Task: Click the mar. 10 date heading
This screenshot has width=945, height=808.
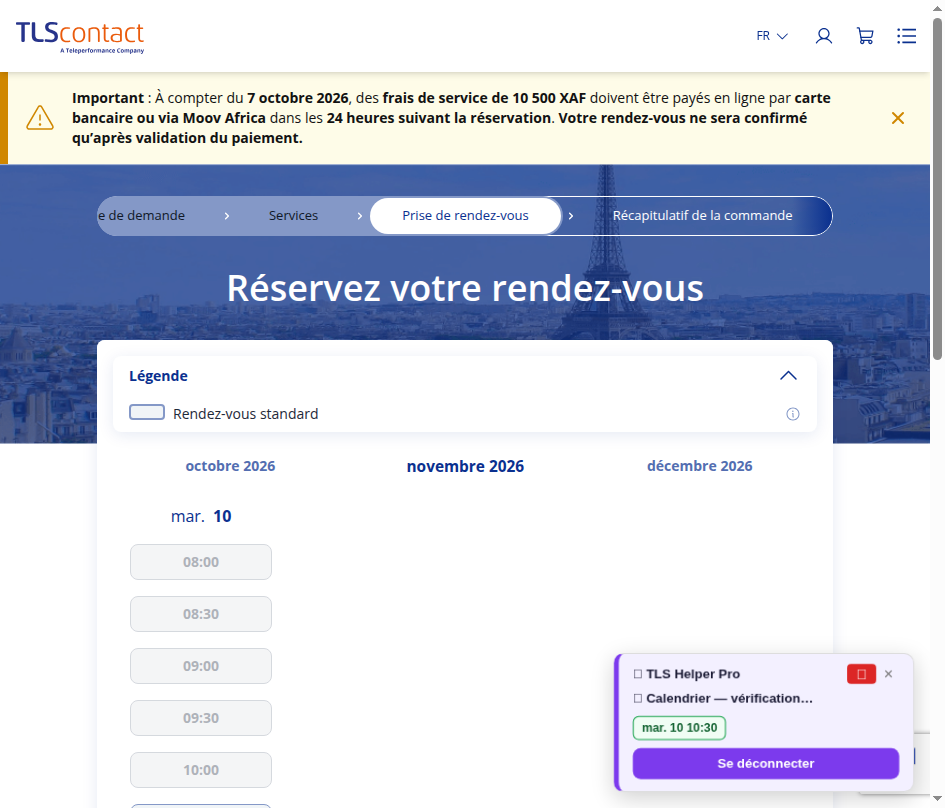Action: click(201, 516)
